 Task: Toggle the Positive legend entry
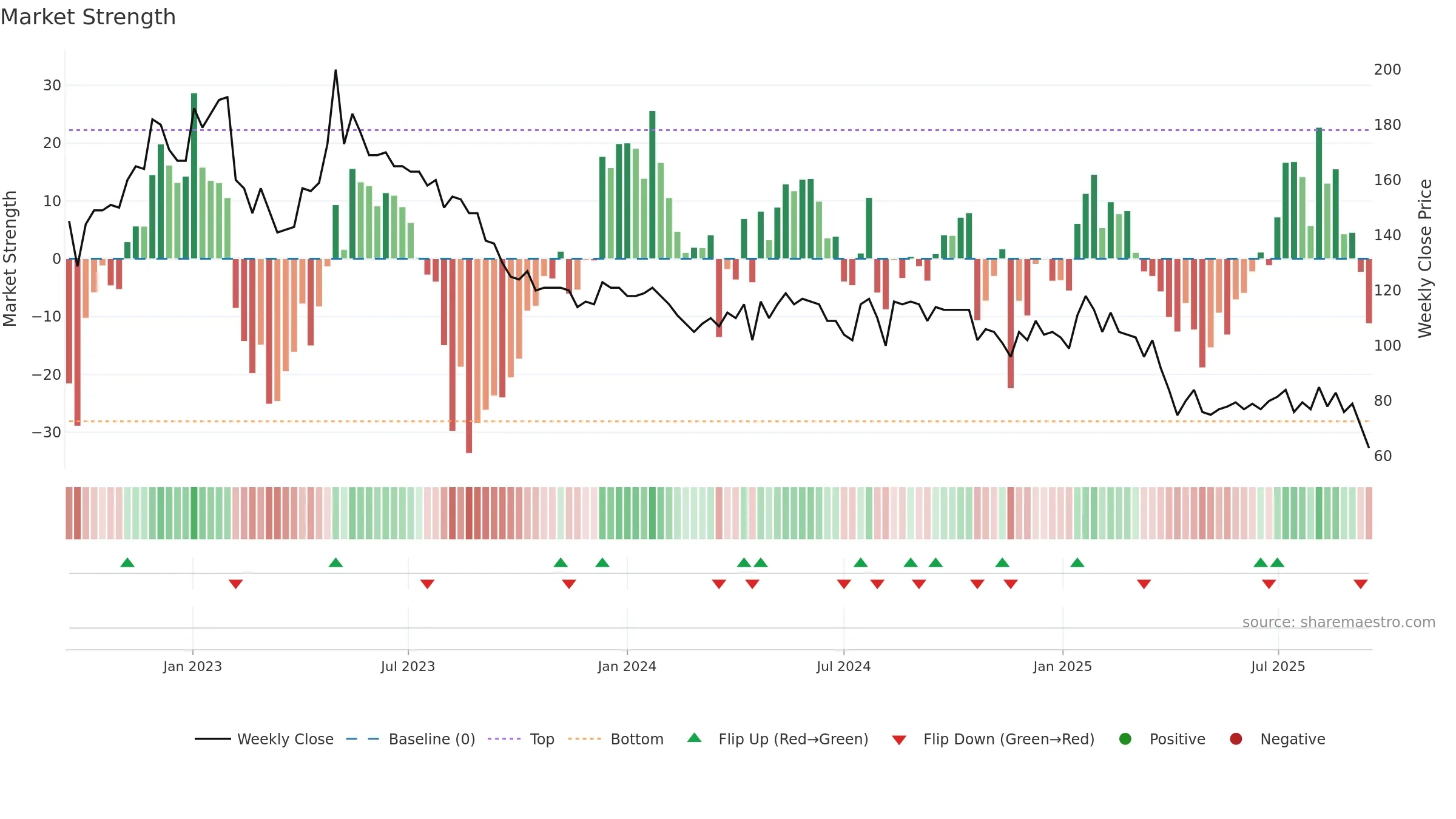tap(1162, 739)
